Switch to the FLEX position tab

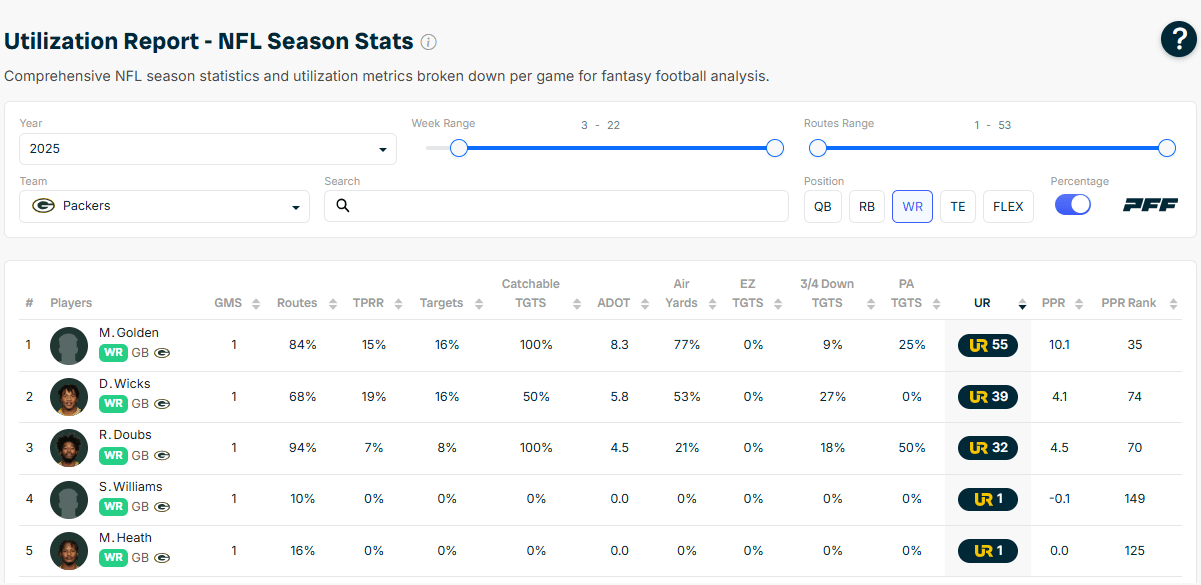[1008, 207]
